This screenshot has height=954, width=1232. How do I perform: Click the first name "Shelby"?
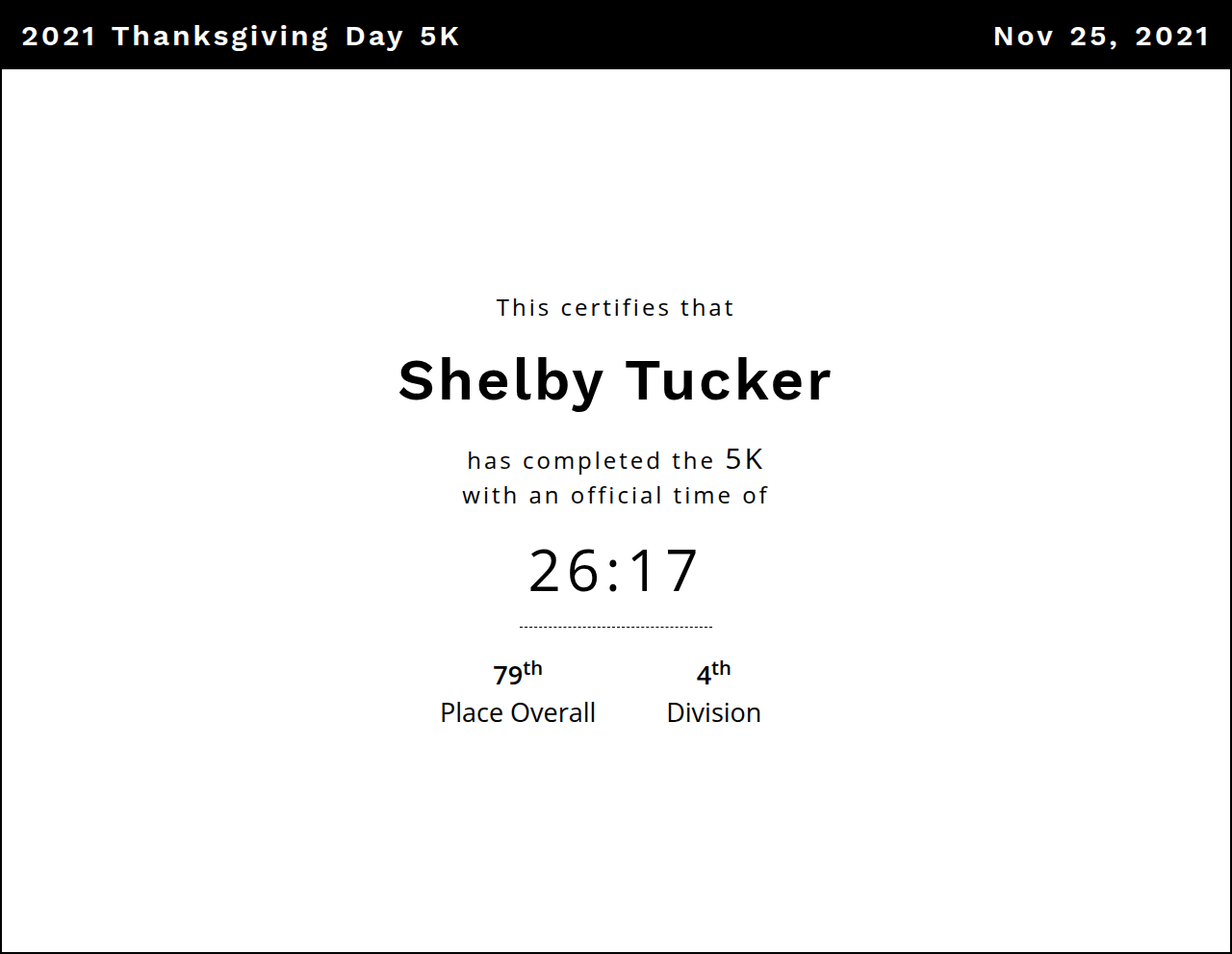[x=500, y=380]
